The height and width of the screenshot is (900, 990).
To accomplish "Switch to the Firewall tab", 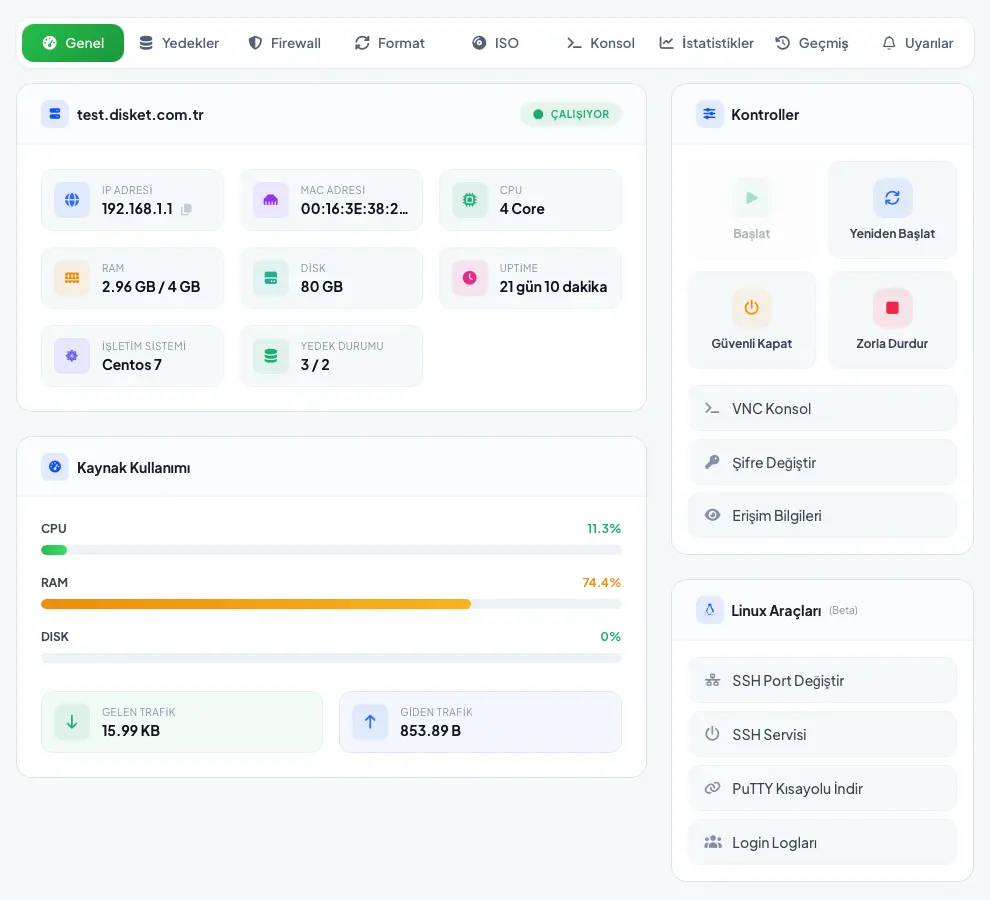I will (285, 43).
